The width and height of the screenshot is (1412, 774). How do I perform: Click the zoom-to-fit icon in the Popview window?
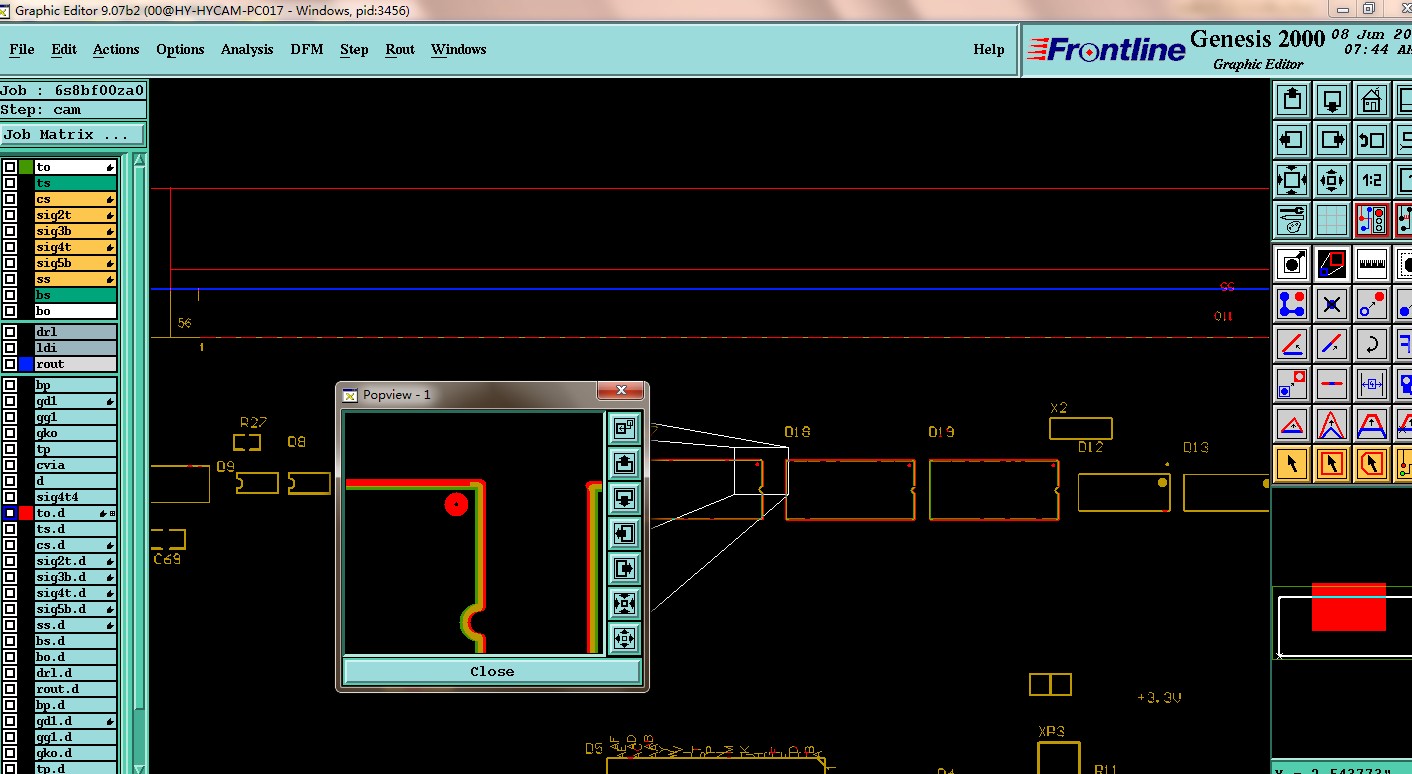tap(624, 604)
